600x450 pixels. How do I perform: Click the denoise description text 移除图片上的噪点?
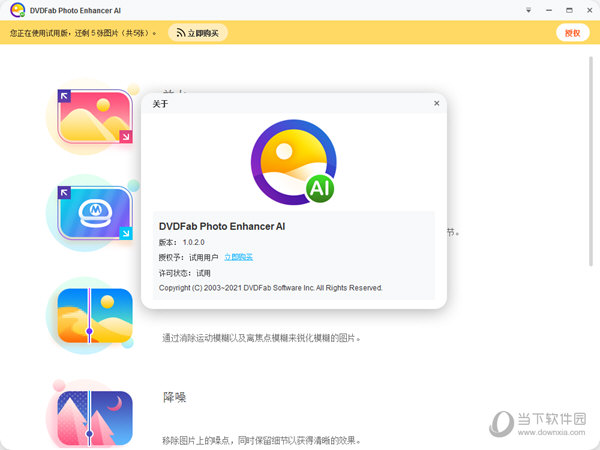point(261,440)
